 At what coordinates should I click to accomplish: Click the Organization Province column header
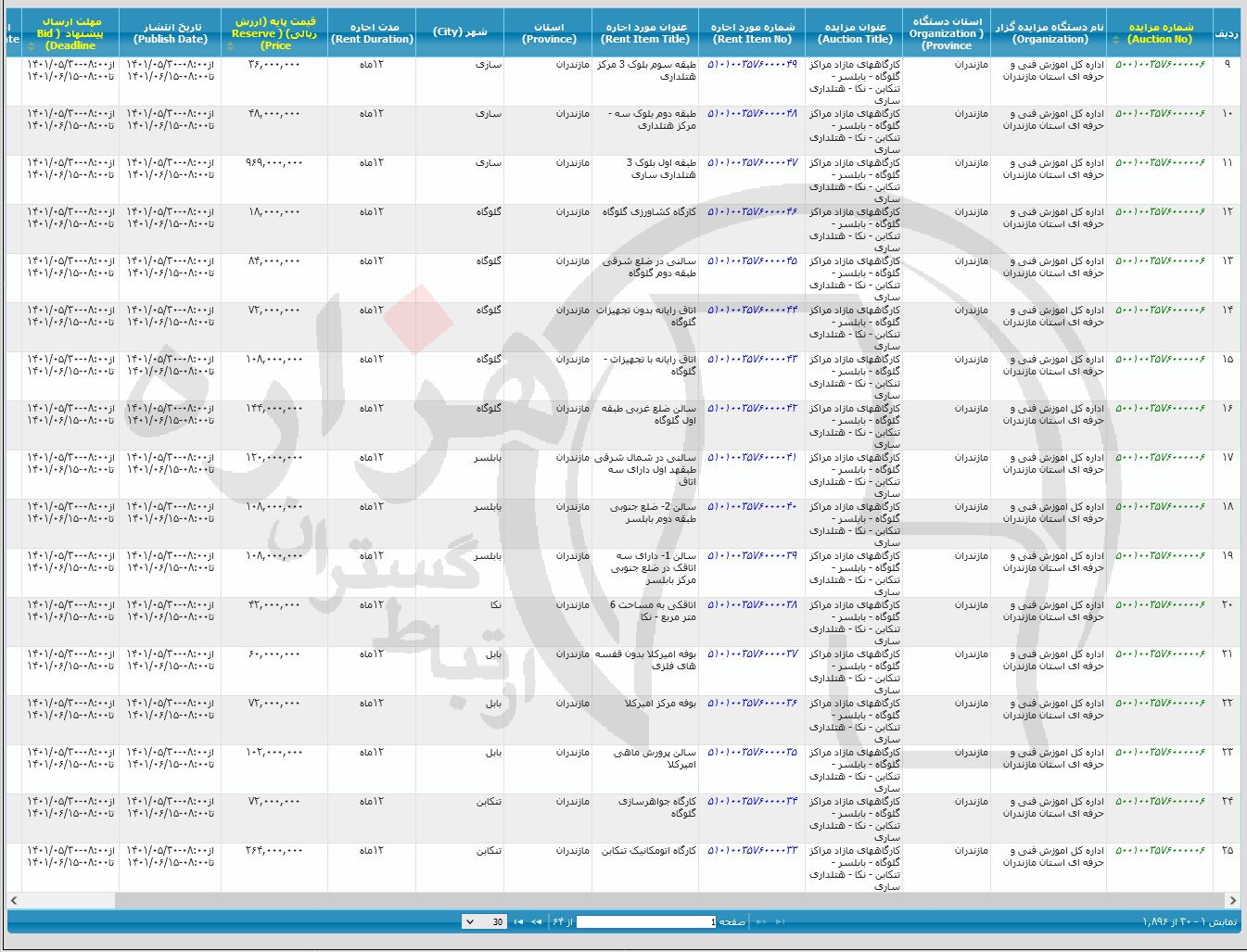coord(947,33)
